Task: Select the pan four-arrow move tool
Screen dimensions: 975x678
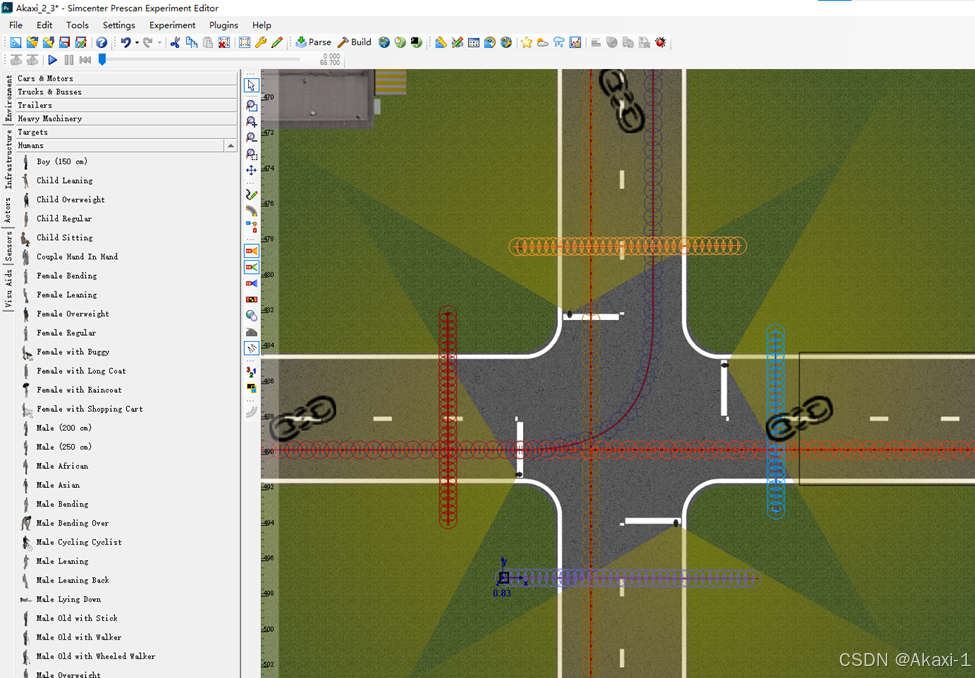Action: (251, 170)
